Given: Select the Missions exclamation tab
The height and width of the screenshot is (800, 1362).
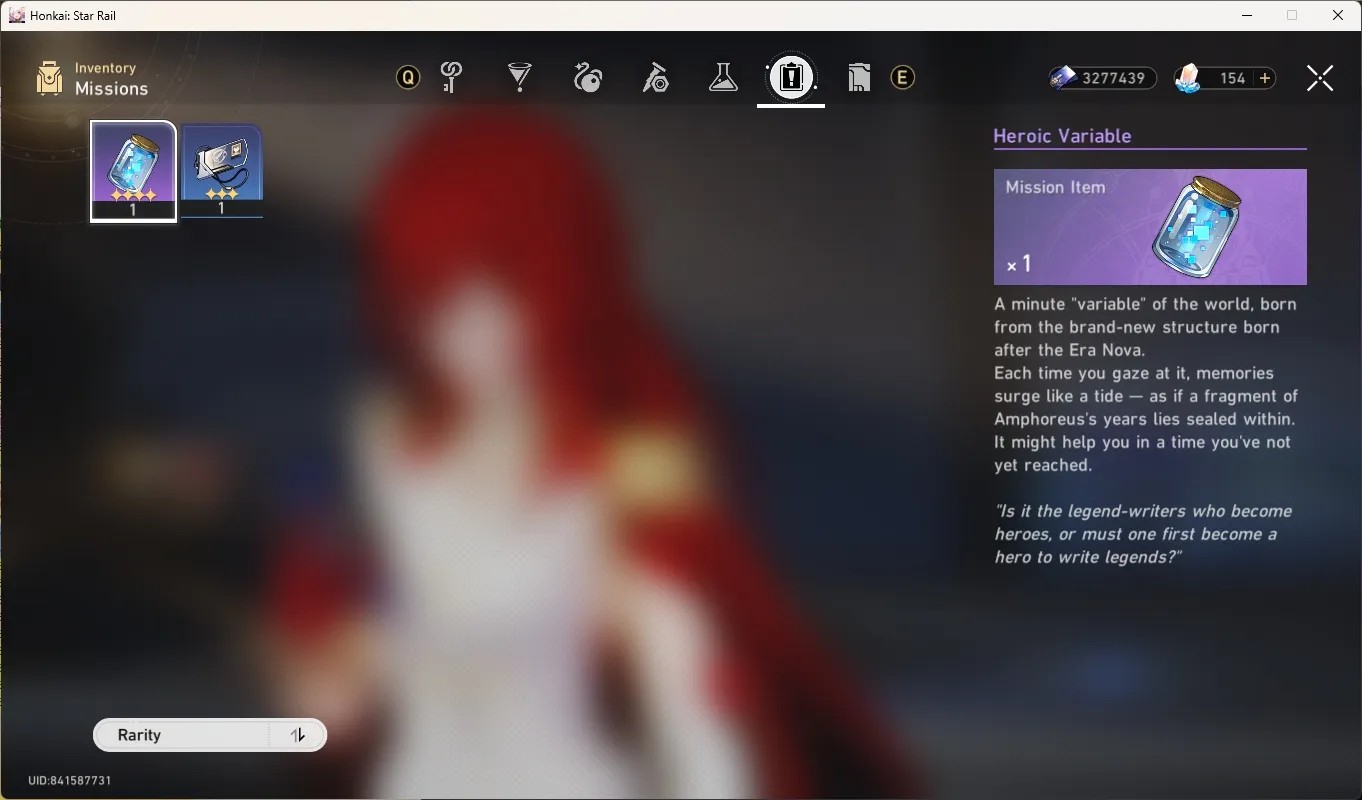Looking at the screenshot, I should 791,78.
